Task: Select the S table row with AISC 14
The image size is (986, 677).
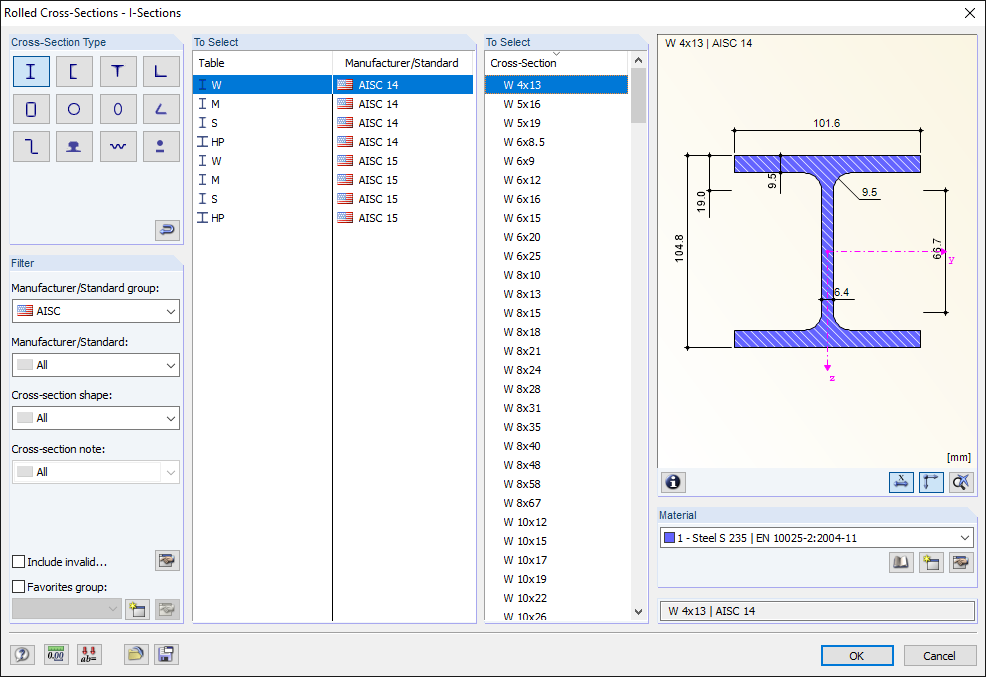Action: click(333, 123)
